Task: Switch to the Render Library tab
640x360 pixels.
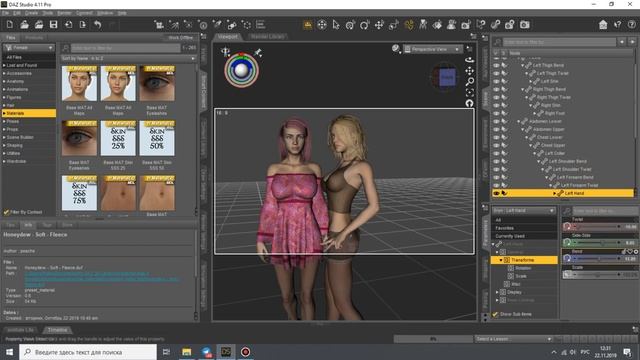Action: point(267,37)
